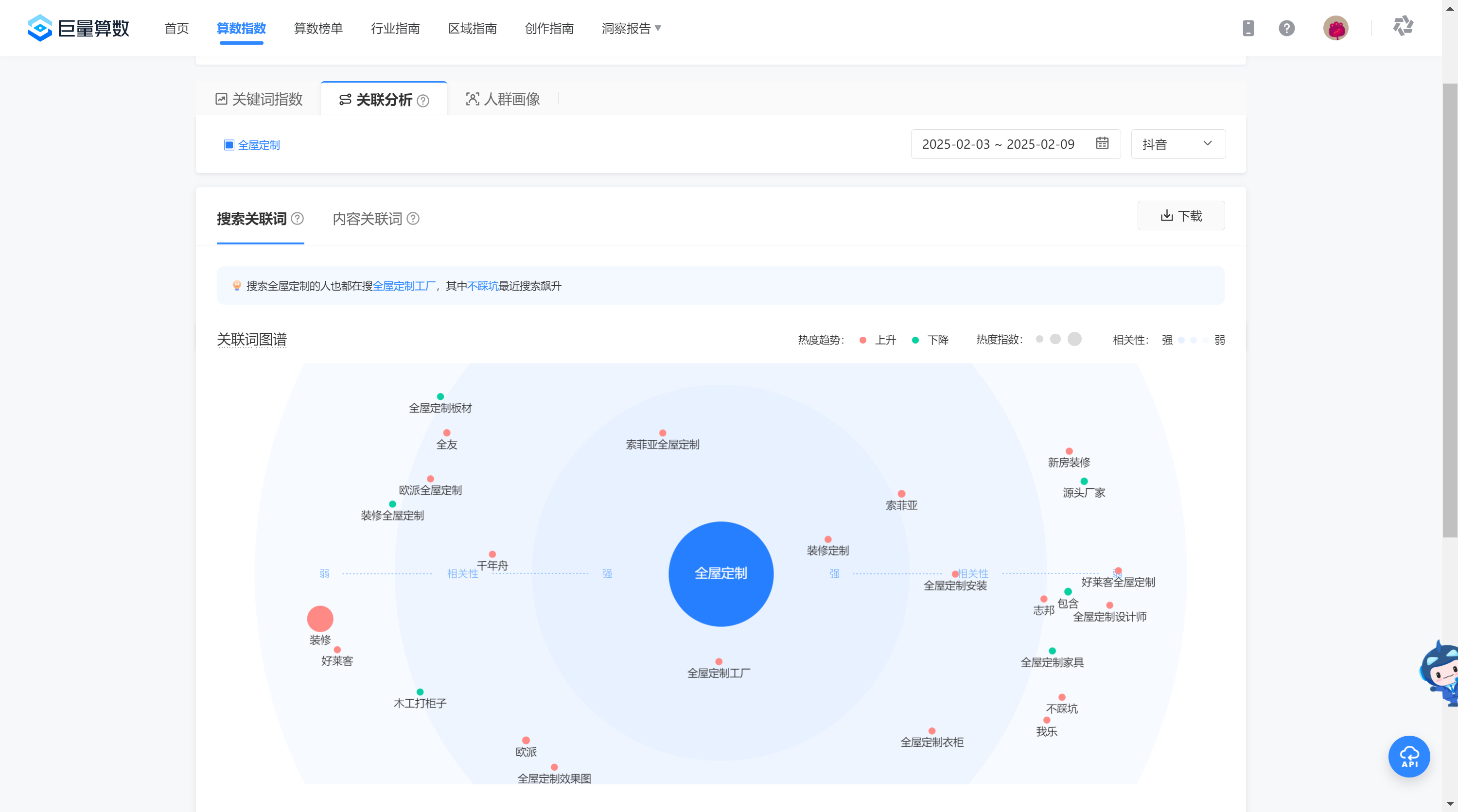This screenshot has width=1458, height=812.
Task: Click the 人群画像 portrait icon
Action: click(x=472, y=99)
